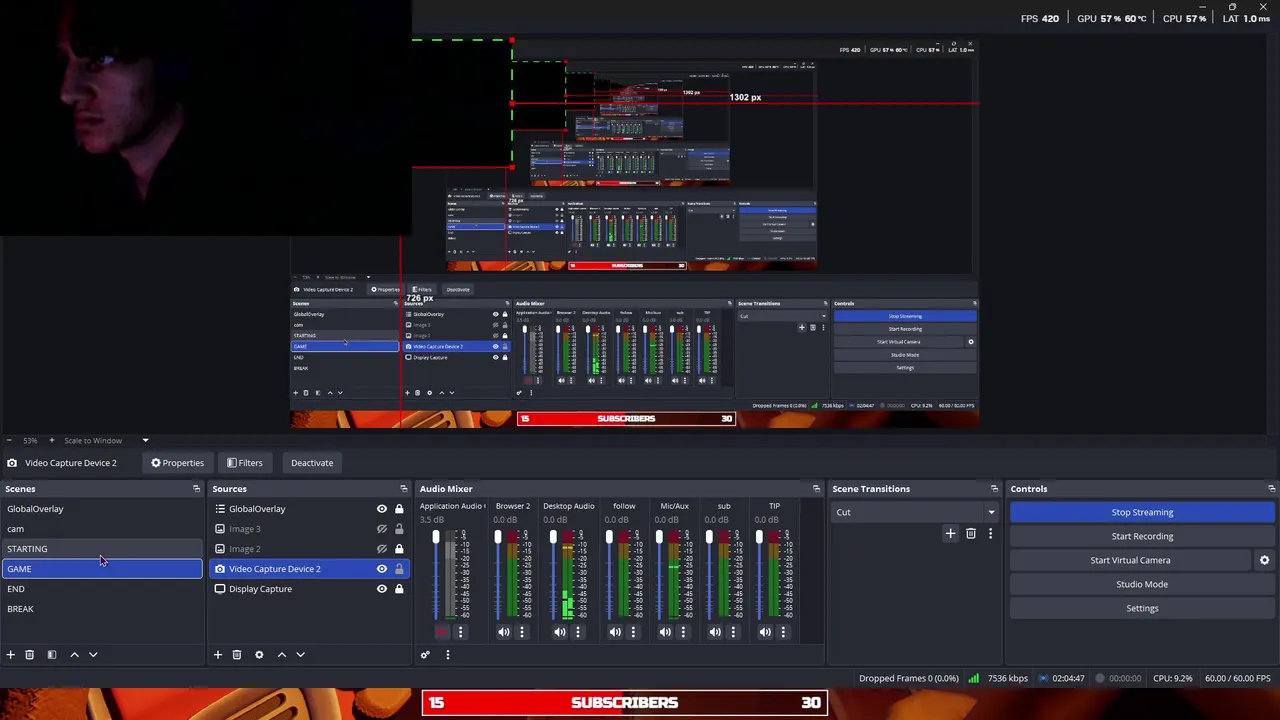Image resolution: width=1280 pixels, height=720 pixels.
Task: Switch to the cam scene
Action: [102, 529]
